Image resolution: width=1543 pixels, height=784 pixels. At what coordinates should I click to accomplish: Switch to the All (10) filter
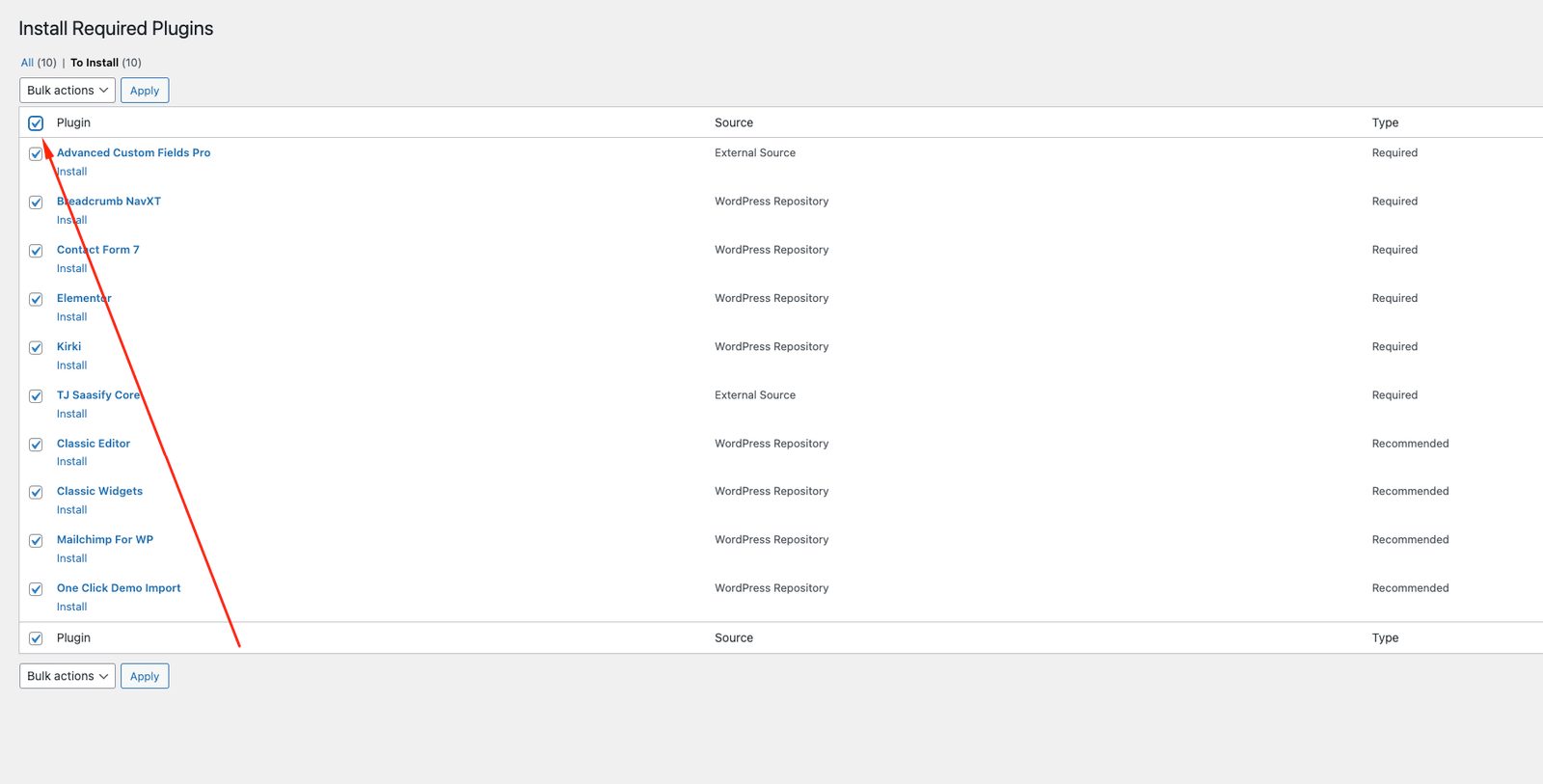(39, 63)
